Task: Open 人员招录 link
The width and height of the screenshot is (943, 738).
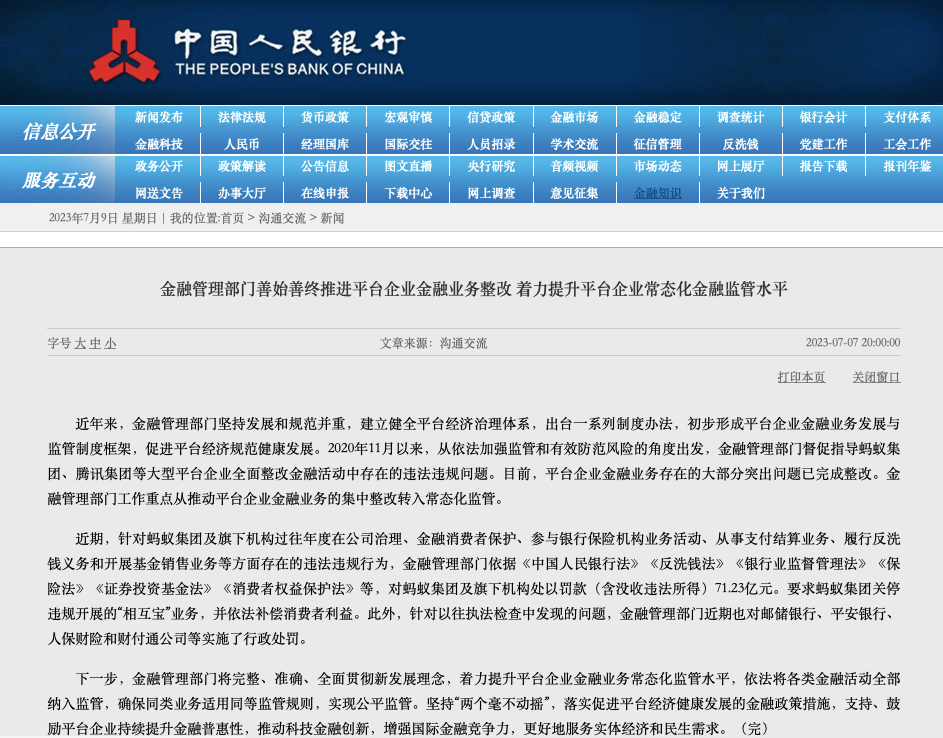Action: (491, 144)
